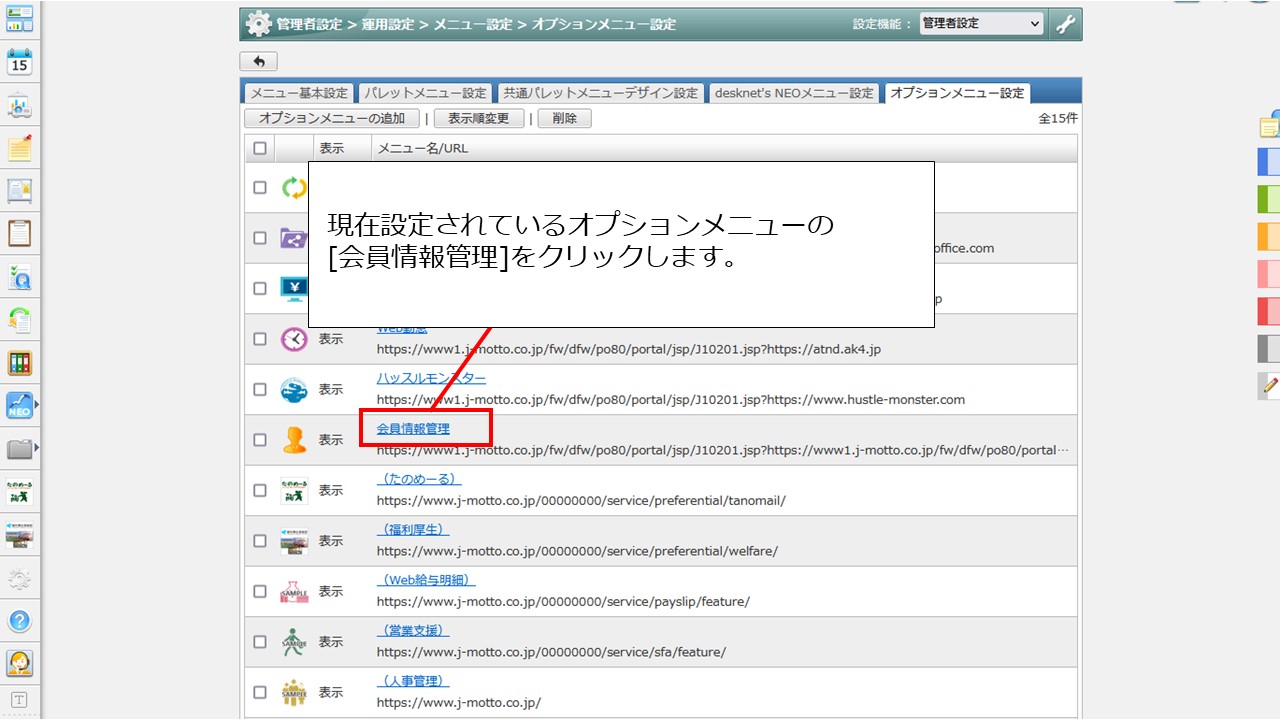Toggle the select-all checkbox in table header
This screenshot has width=1280, height=720.
(260, 148)
